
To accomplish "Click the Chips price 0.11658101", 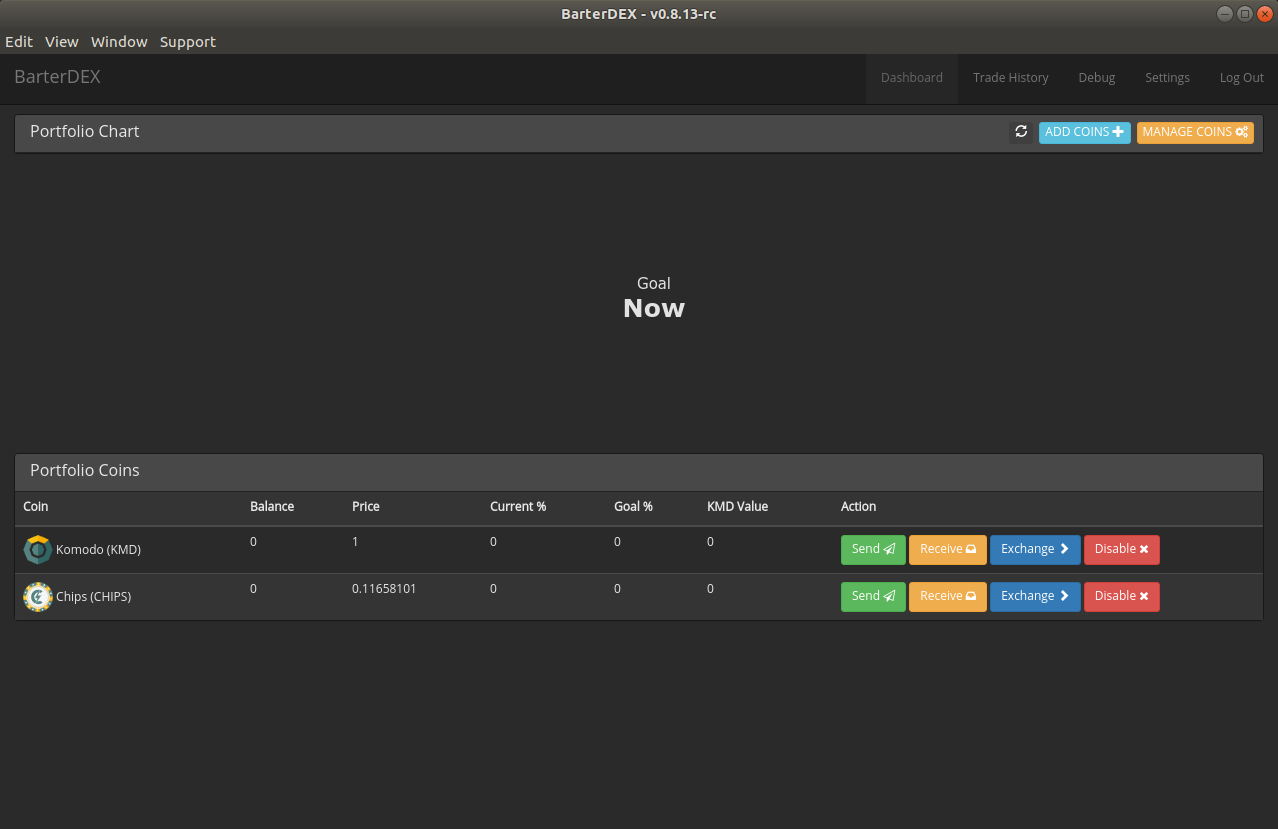I will coord(384,589).
